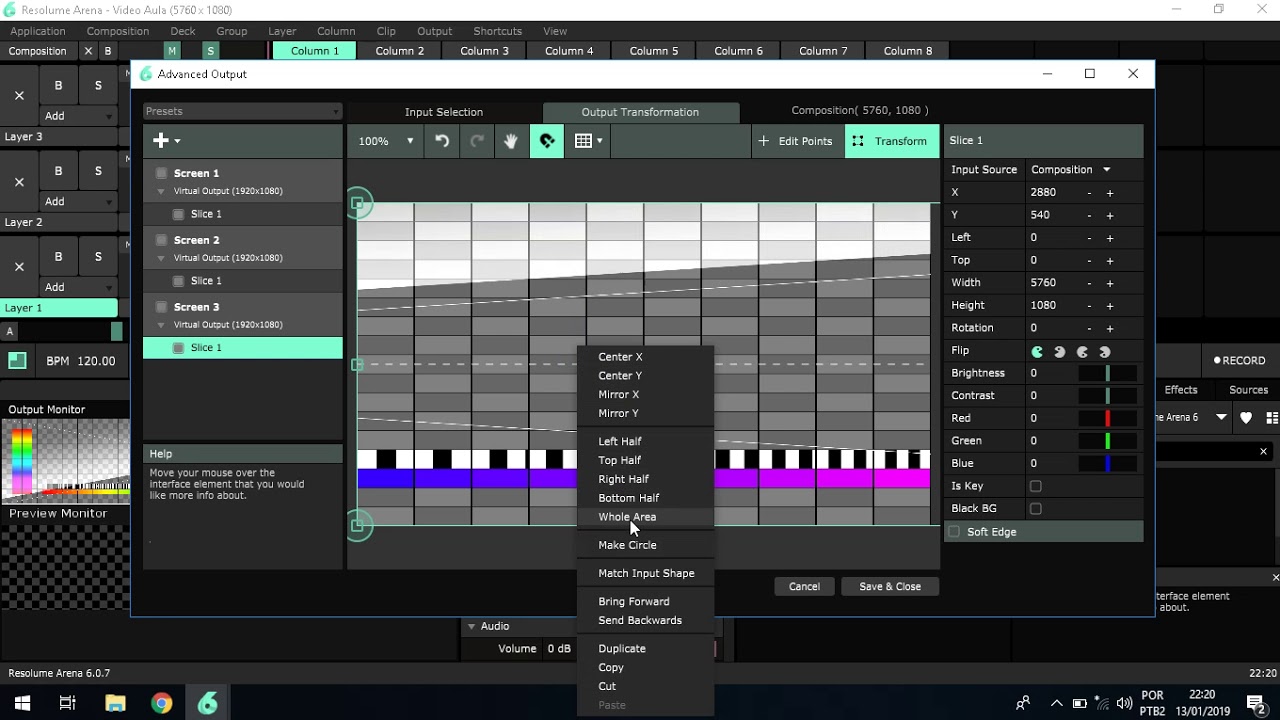Viewport: 1280px width, 720px height.
Task: Open the 100% zoom dropdown
Action: tap(386, 141)
